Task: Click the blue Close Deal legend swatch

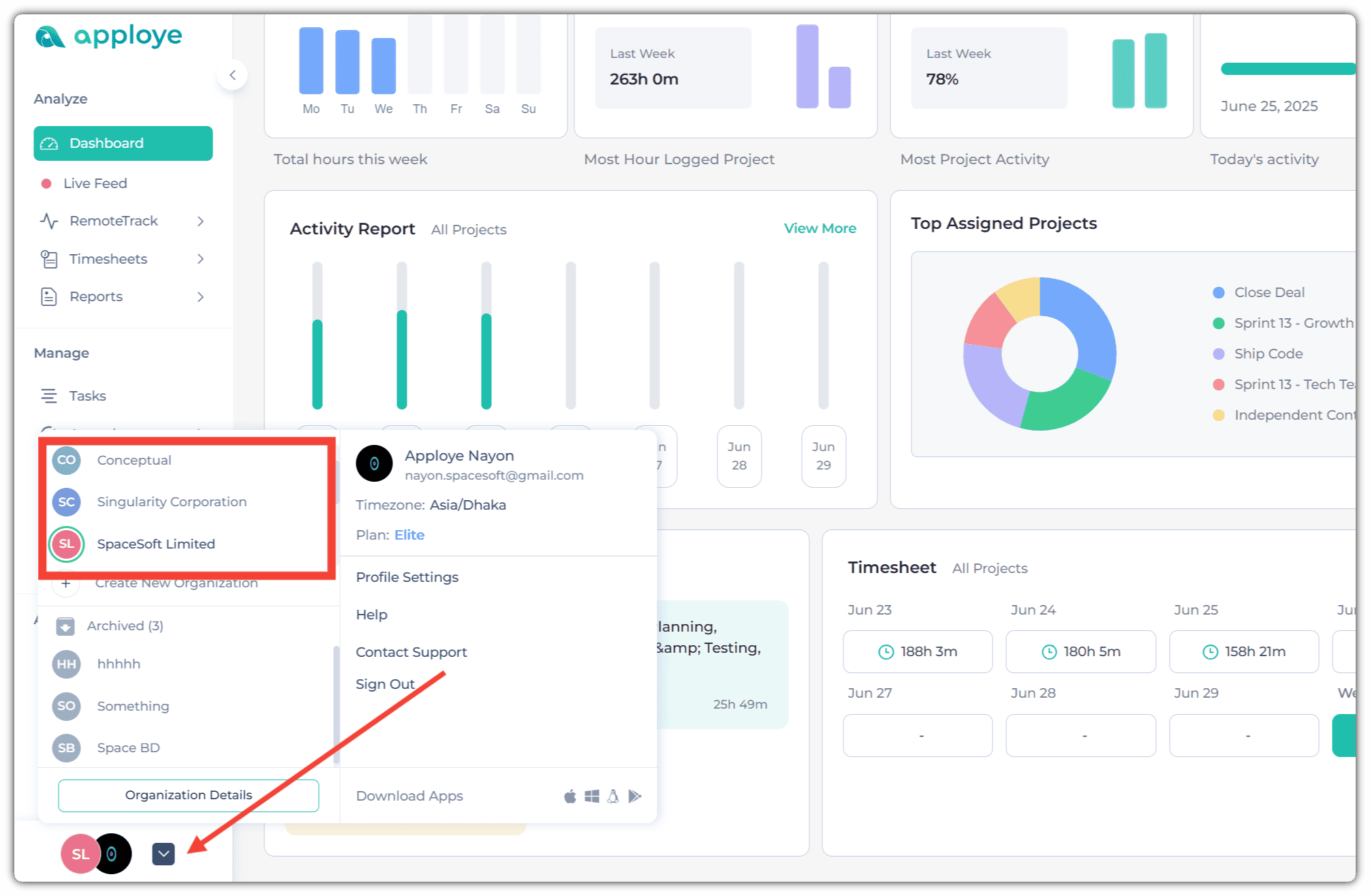Action: coord(1219,292)
